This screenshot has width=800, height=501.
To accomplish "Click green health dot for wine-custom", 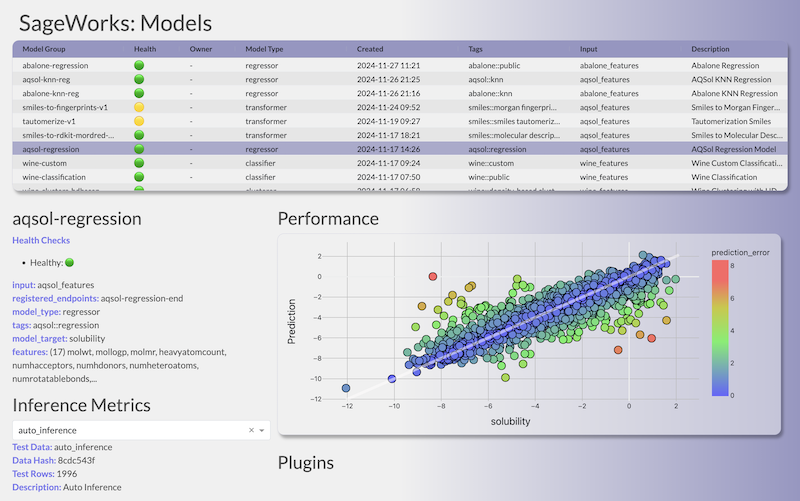I will coord(139,163).
